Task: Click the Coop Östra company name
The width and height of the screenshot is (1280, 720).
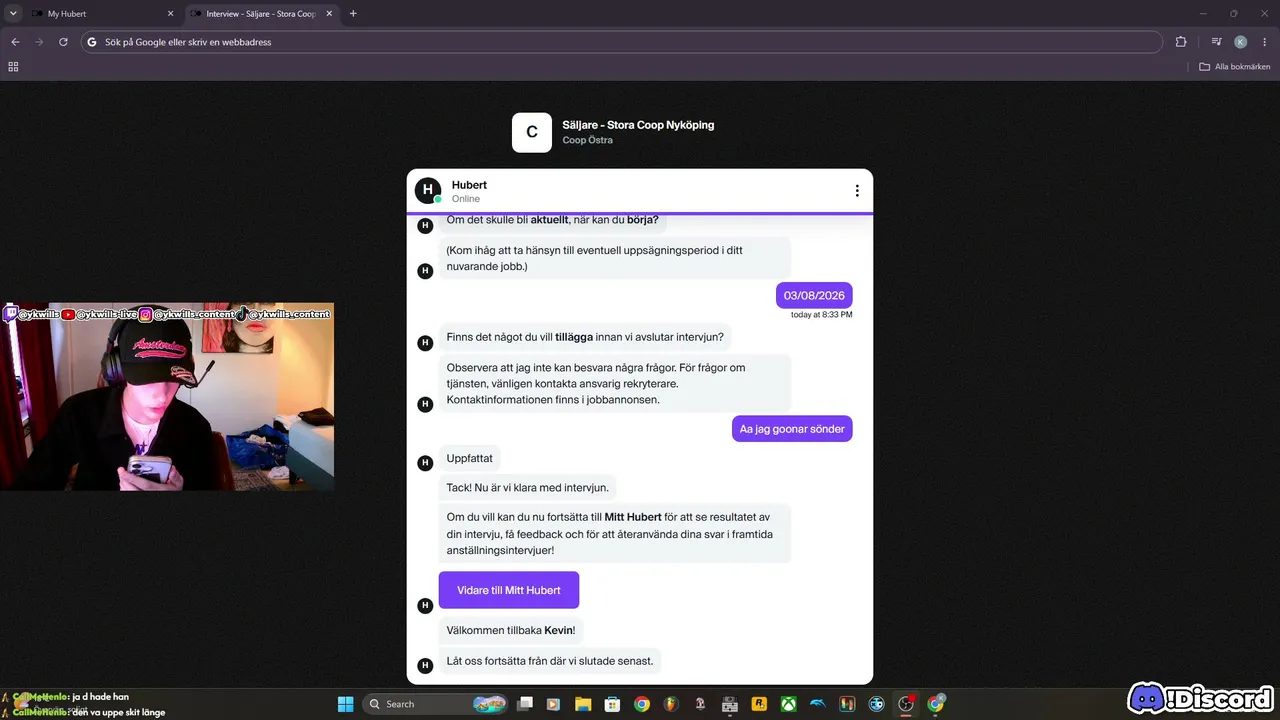Action: (x=587, y=140)
